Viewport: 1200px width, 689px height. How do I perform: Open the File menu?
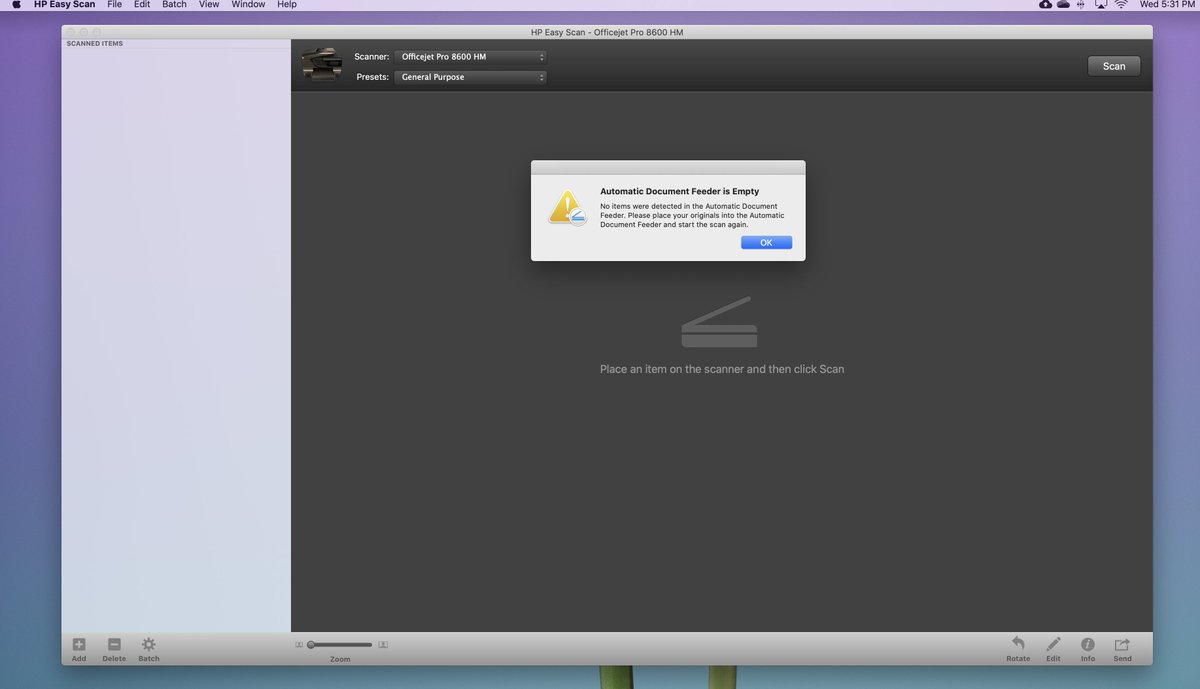[x=115, y=5]
